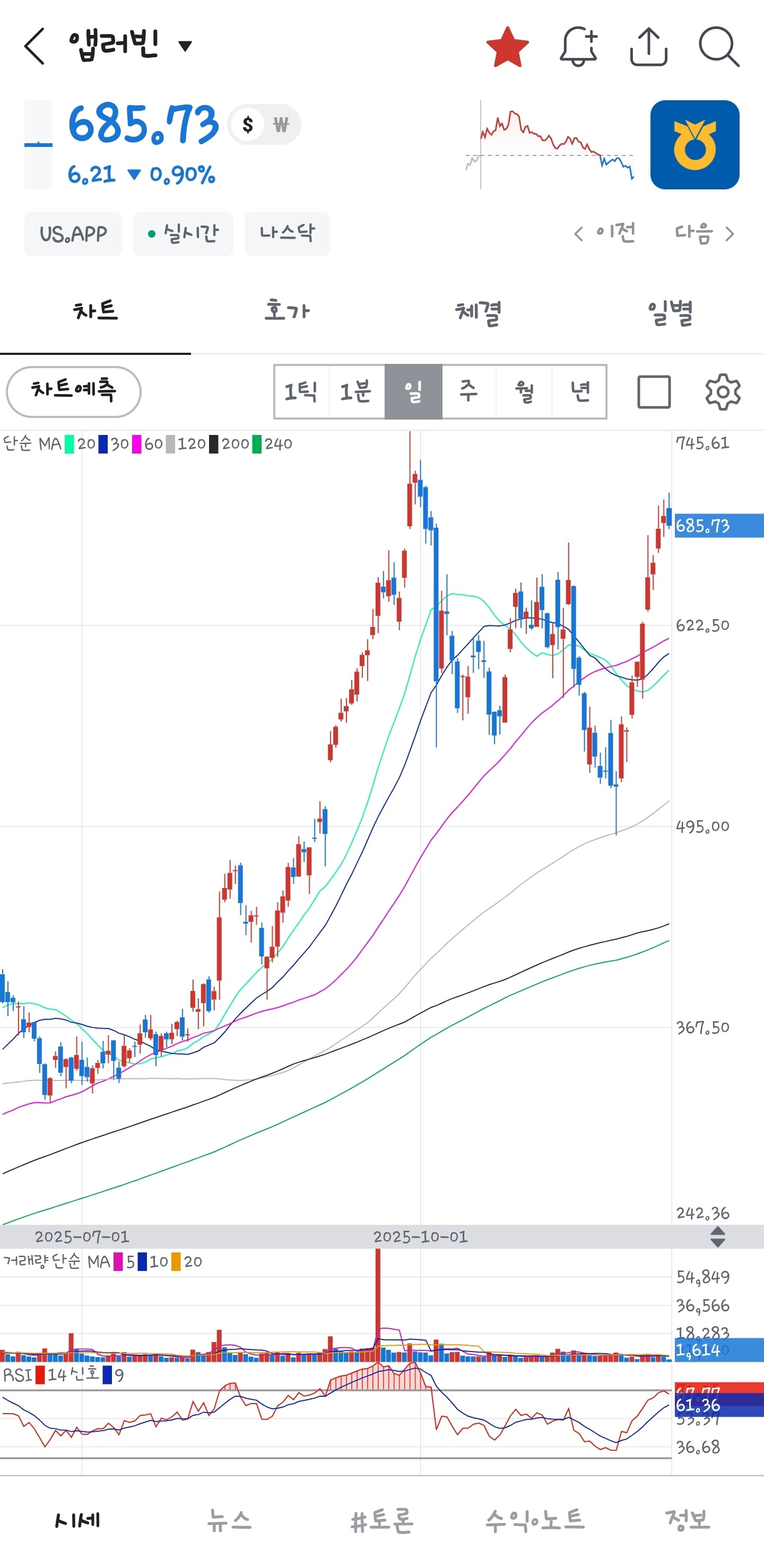
Task: Click the MA 240 green color swatch
Action: 257,445
